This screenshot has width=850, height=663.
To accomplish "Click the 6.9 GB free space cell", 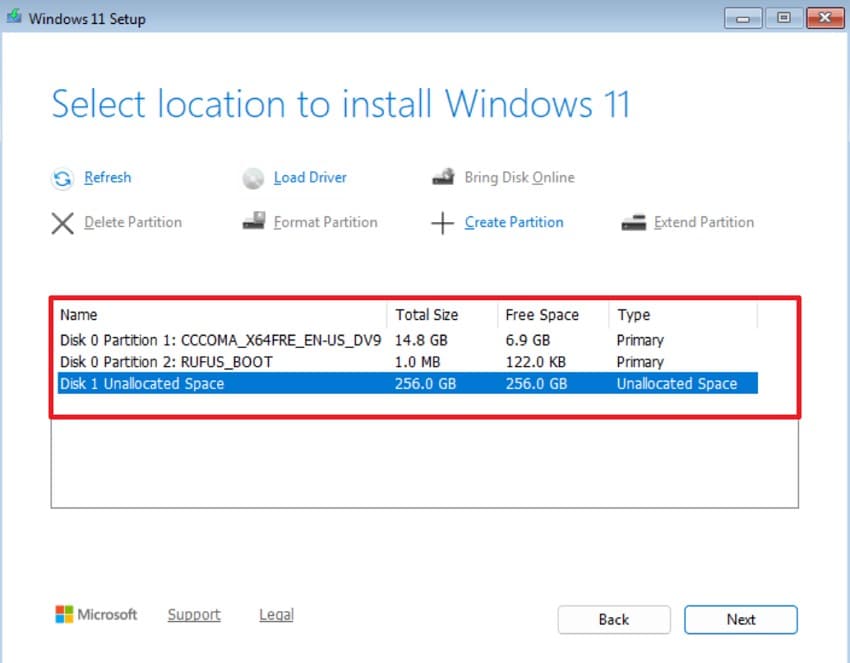I will coord(527,340).
